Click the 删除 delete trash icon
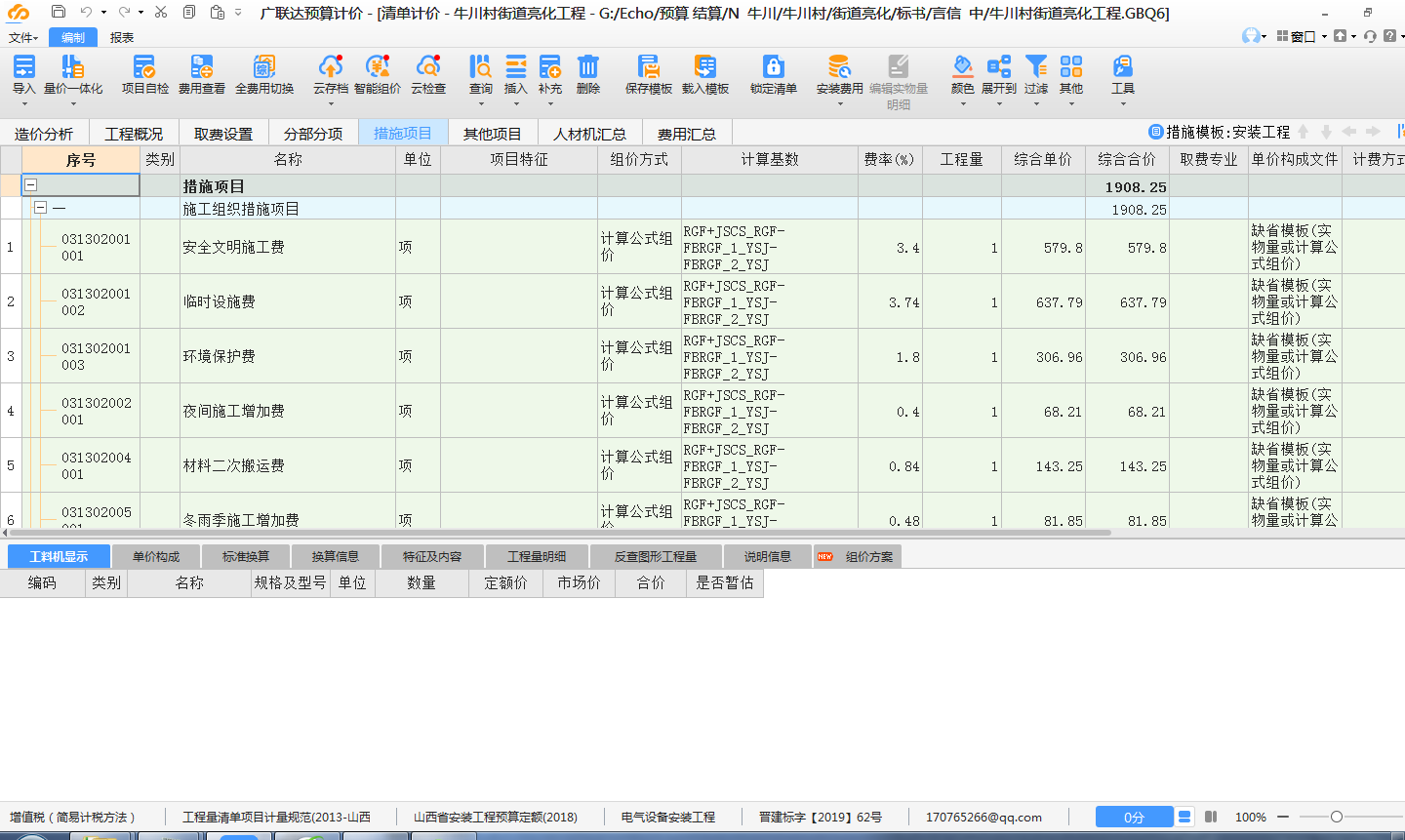The image size is (1405, 840). click(x=588, y=66)
